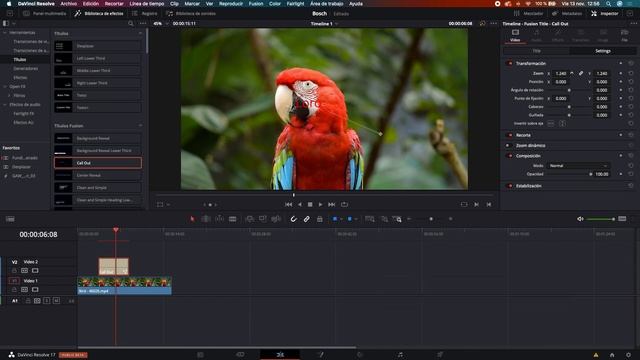Disable the Estabilización section toggle

(509, 186)
